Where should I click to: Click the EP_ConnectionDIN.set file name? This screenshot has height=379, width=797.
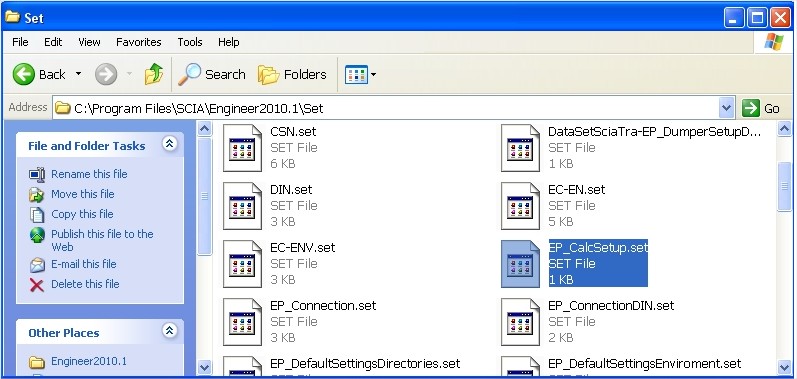point(611,305)
